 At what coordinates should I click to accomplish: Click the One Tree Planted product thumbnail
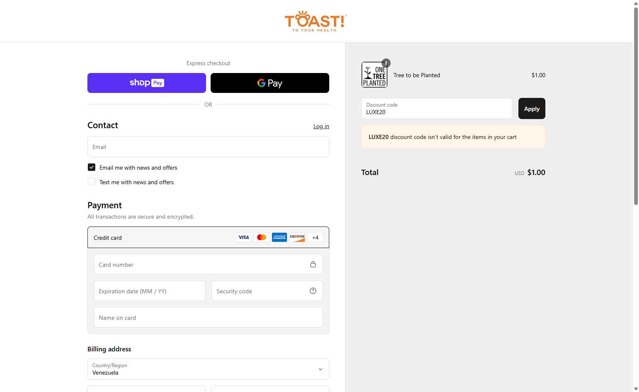point(374,75)
